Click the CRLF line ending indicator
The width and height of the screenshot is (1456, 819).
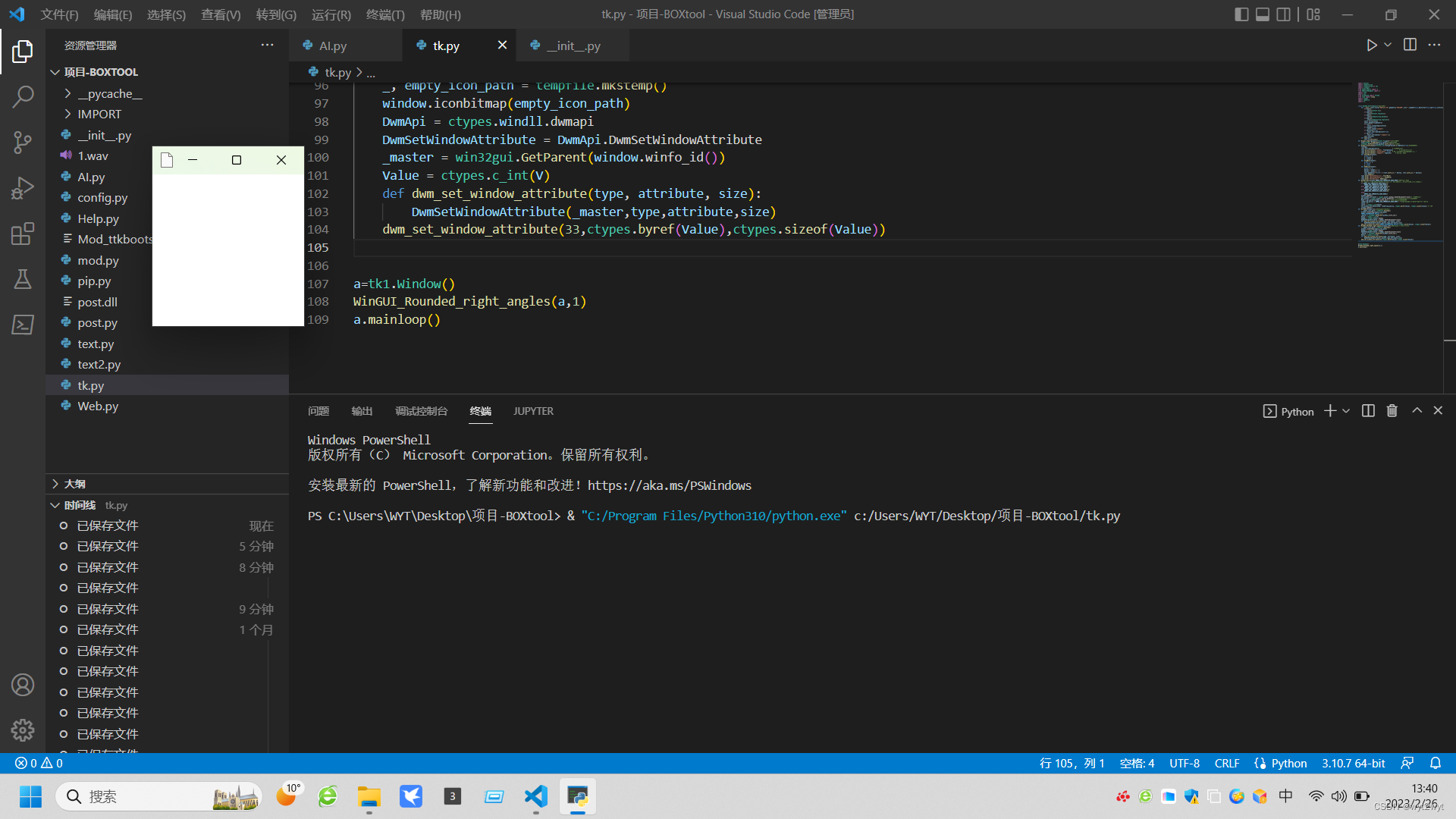pyautogui.click(x=1226, y=763)
